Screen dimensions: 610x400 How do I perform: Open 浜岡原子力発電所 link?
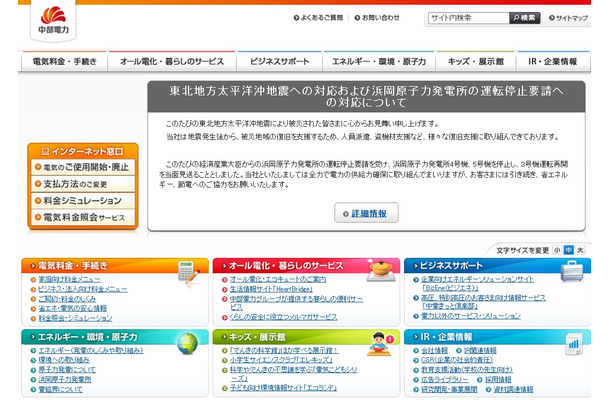coord(65,379)
